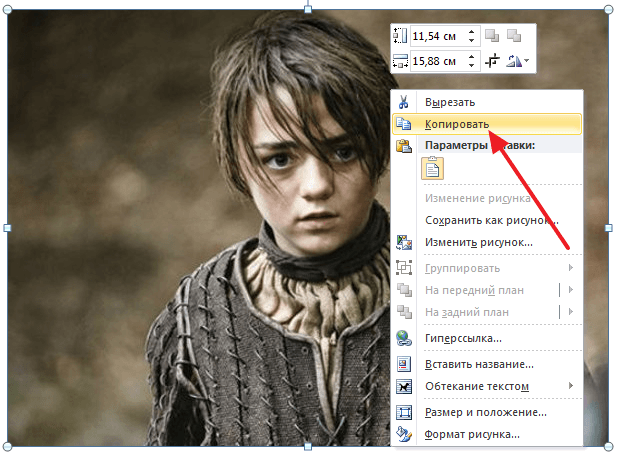Viewport: 618px width, 455px height.
Task: Click the Вставить название caption icon
Action: 404,365
